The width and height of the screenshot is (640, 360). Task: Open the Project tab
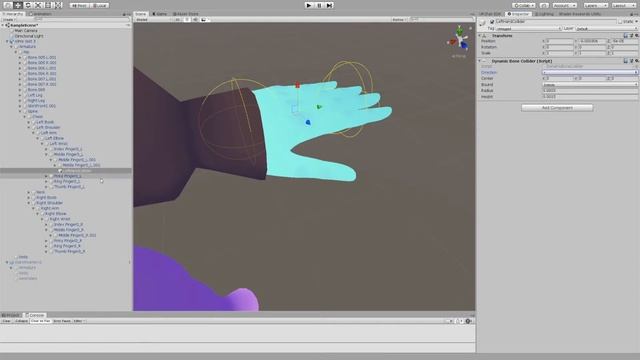coord(11,315)
